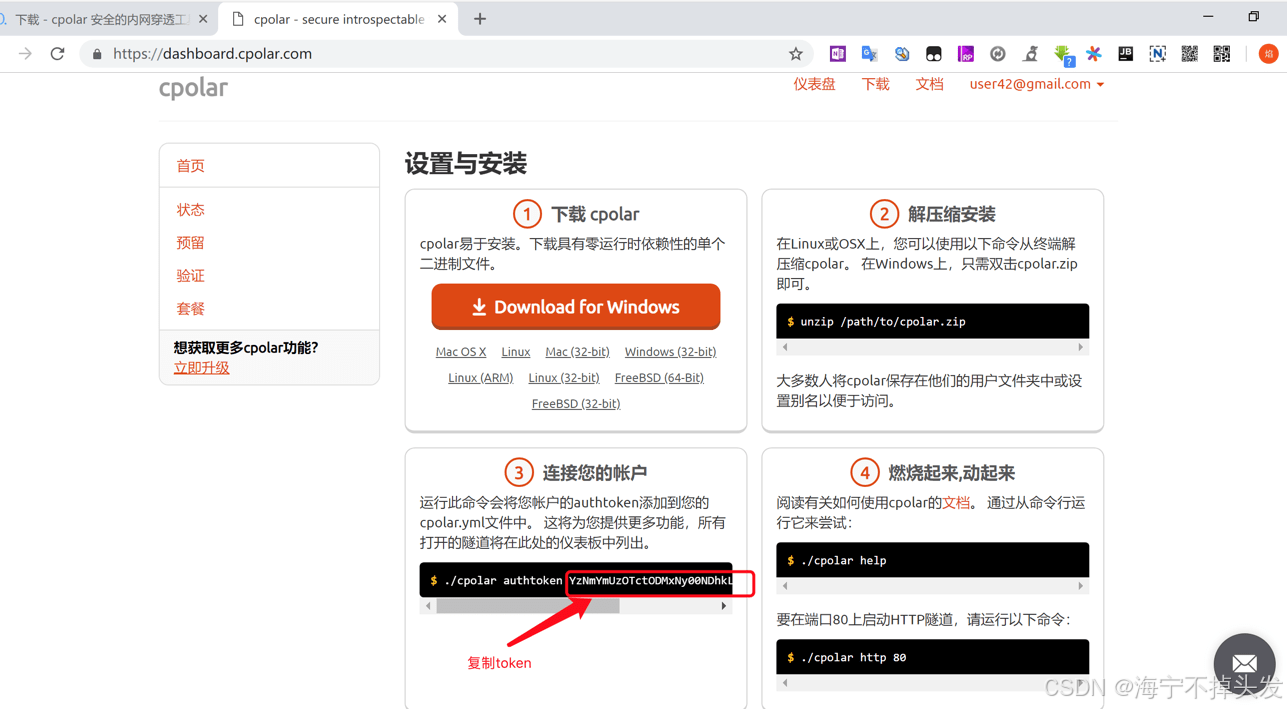Click the gray circular refresh extension icon
Viewport: 1287px width, 709px height.
998,54
